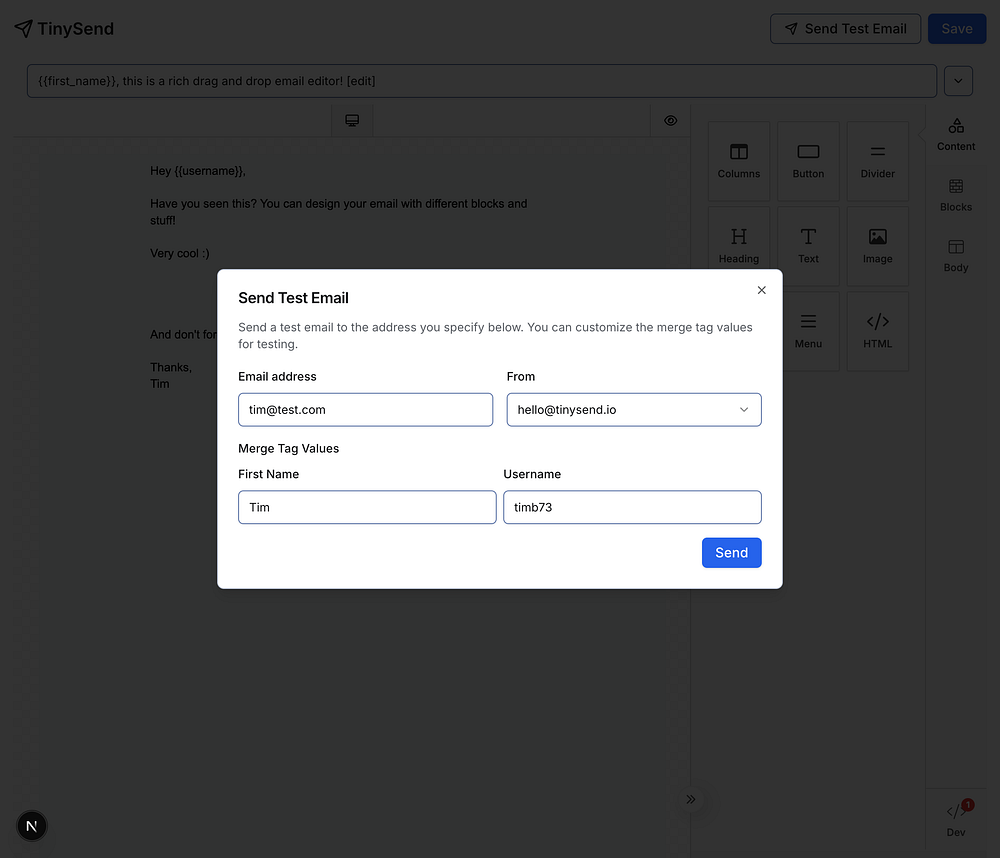
Task: Open the From address dropdown
Action: click(634, 410)
